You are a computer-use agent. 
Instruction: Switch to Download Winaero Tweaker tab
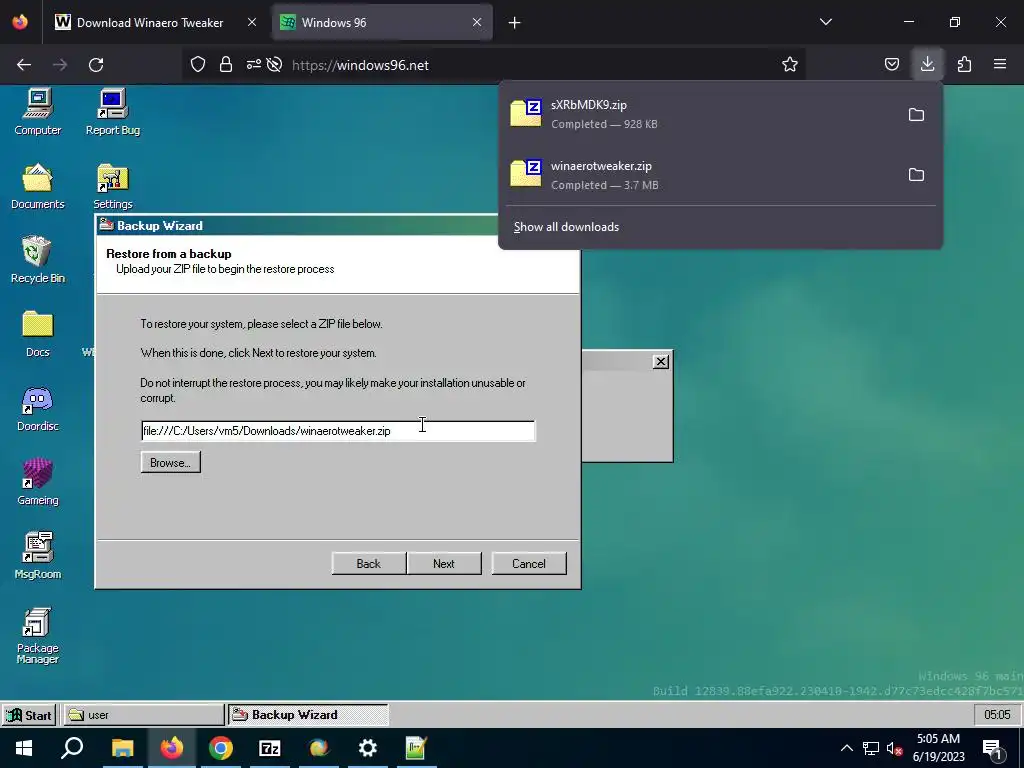pos(150,22)
